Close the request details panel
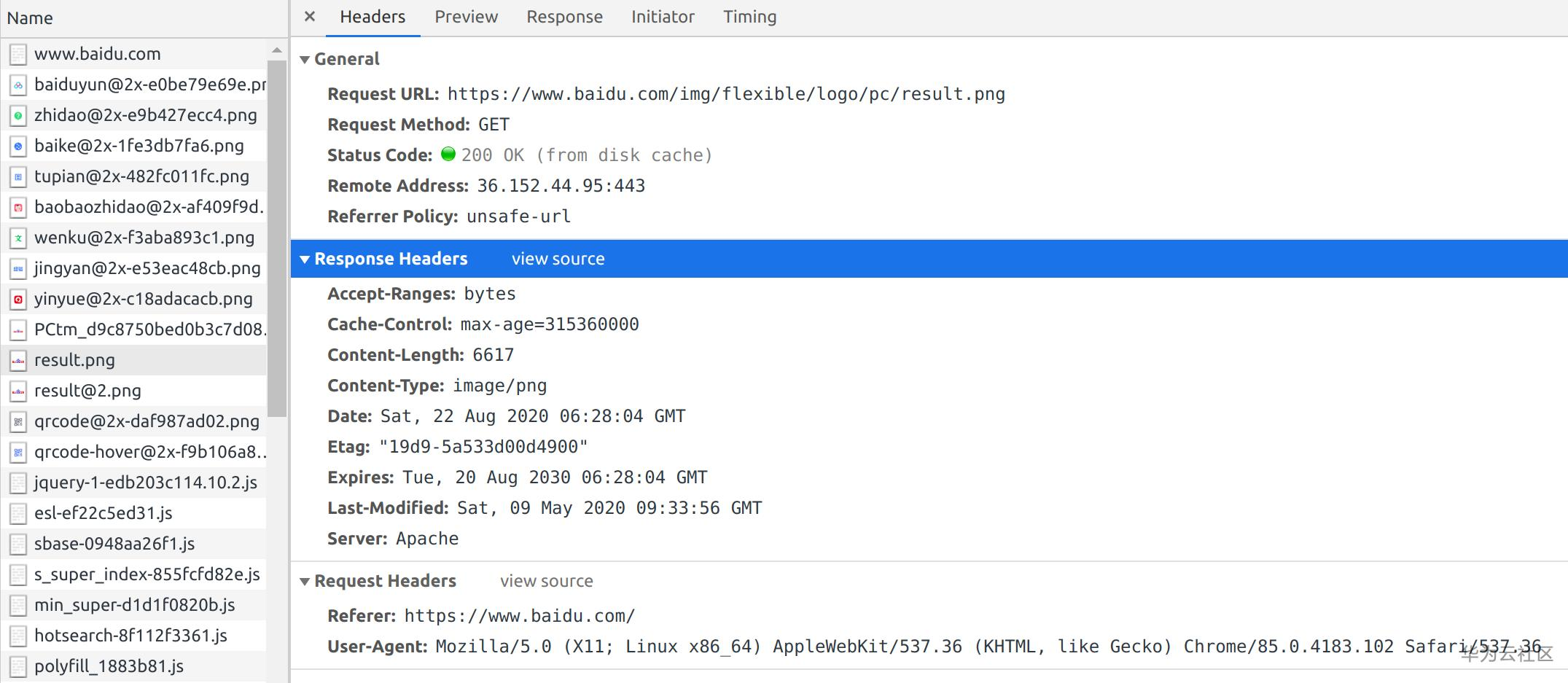 tap(310, 17)
